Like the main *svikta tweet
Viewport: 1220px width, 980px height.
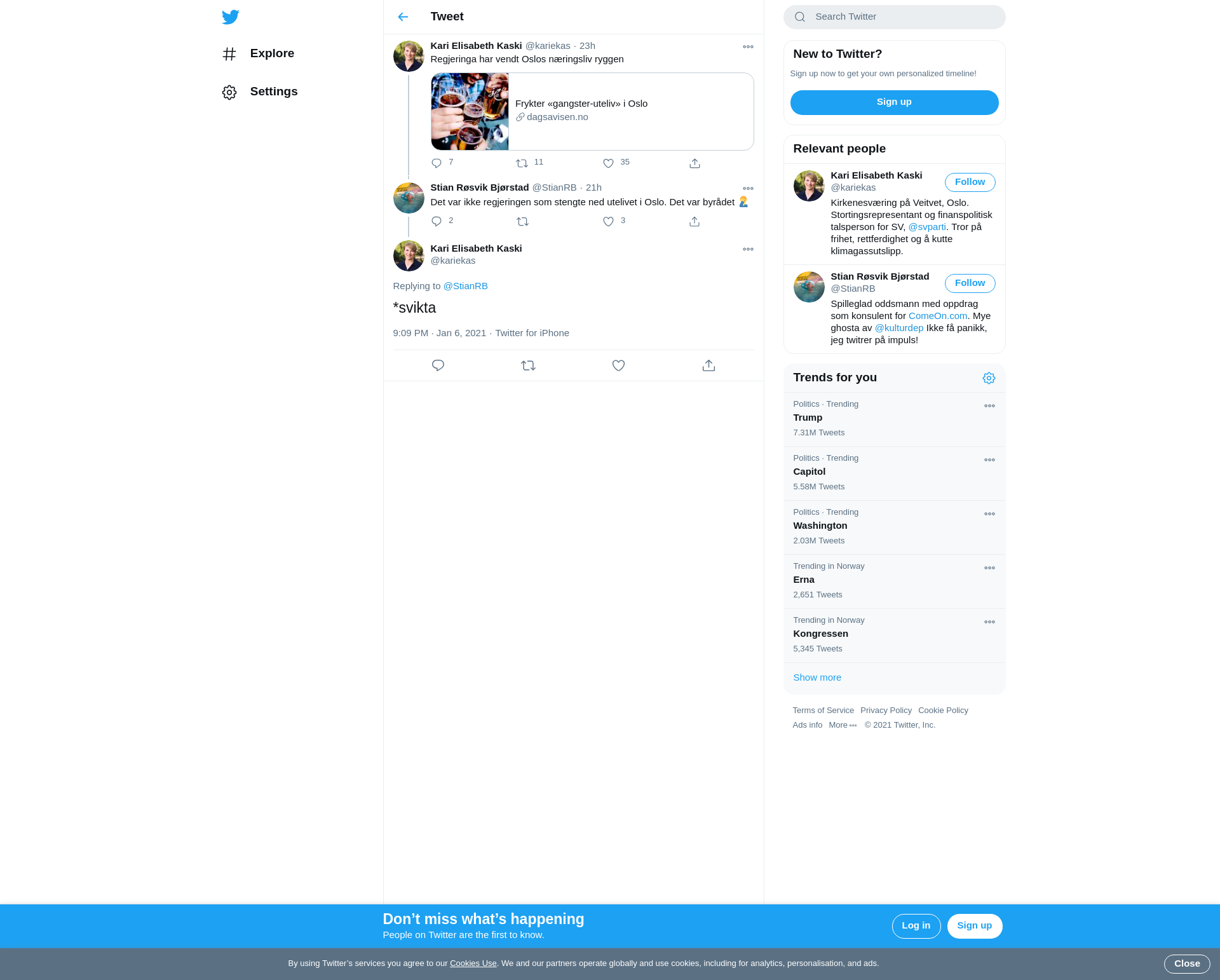click(618, 365)
